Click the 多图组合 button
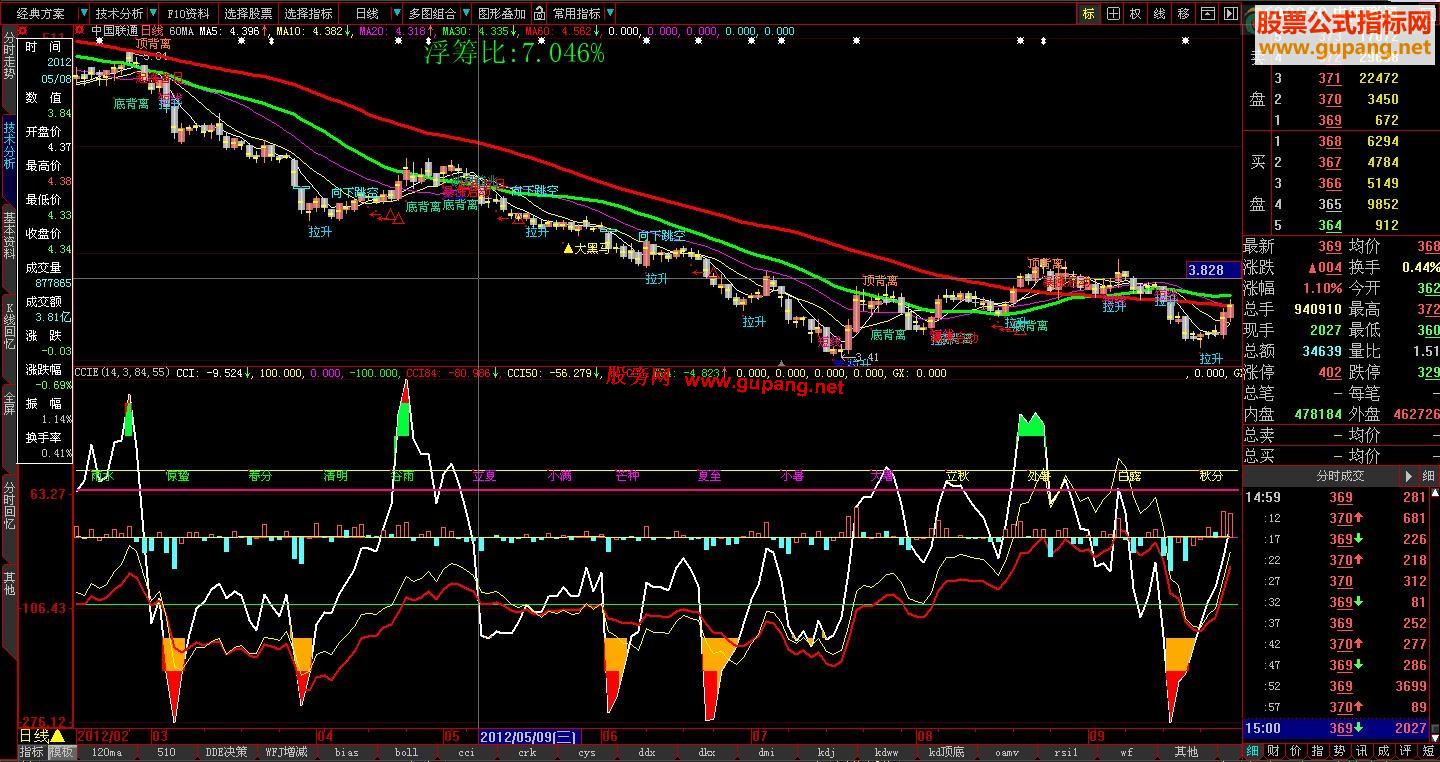1440x762 pixels. click(432, 14)
